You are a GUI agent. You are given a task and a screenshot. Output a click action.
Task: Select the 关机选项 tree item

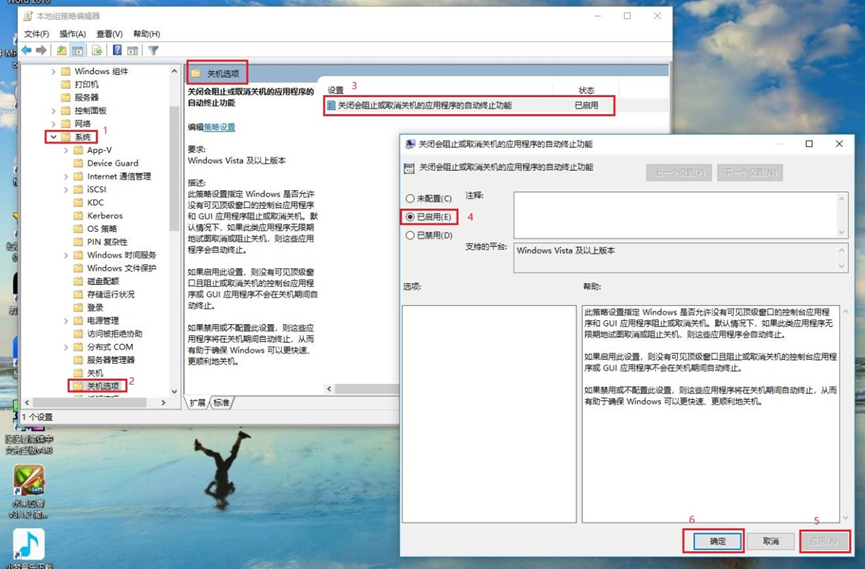[x=103, y=386]
